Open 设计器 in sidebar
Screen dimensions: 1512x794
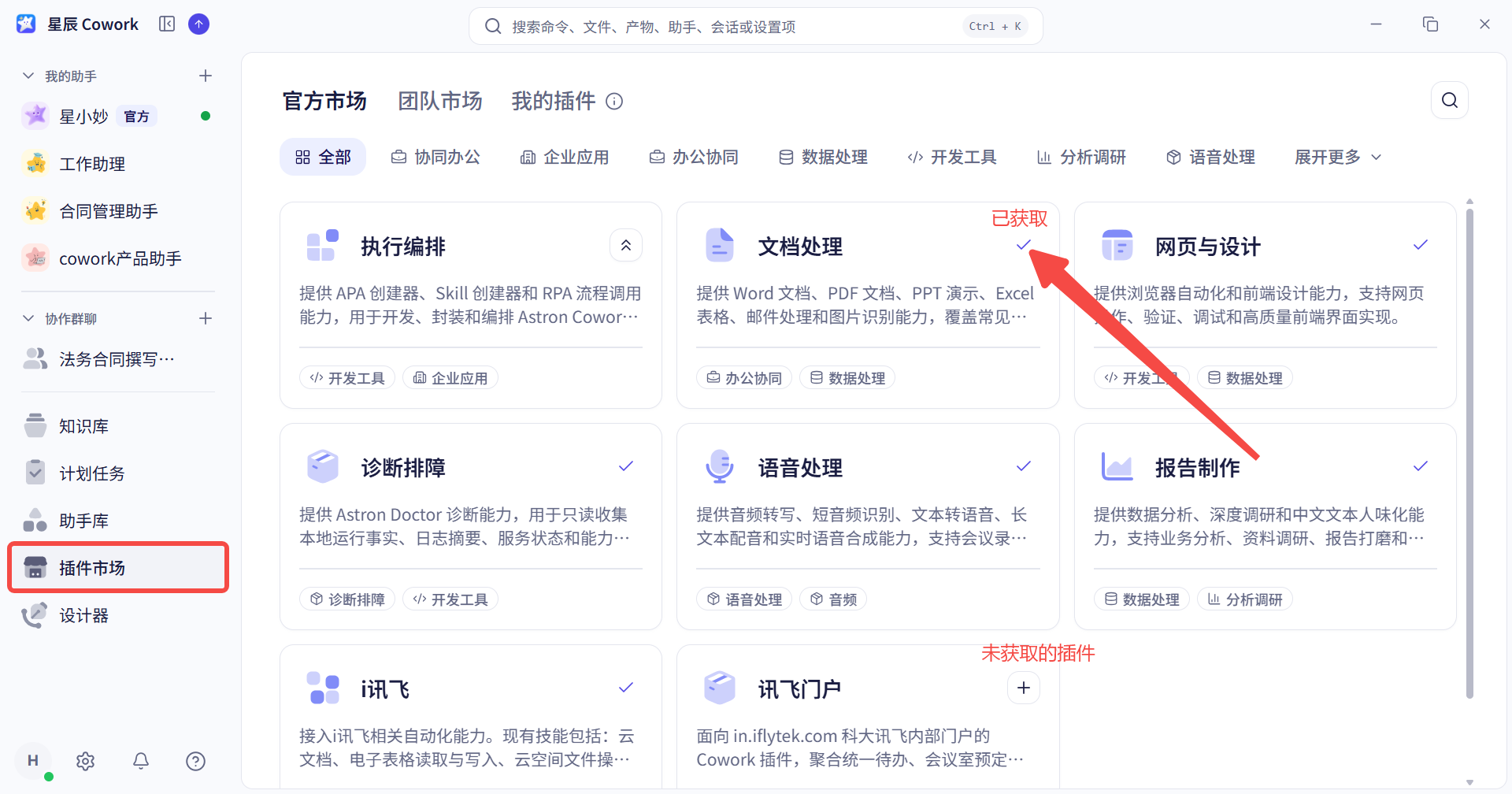[118, 615]
